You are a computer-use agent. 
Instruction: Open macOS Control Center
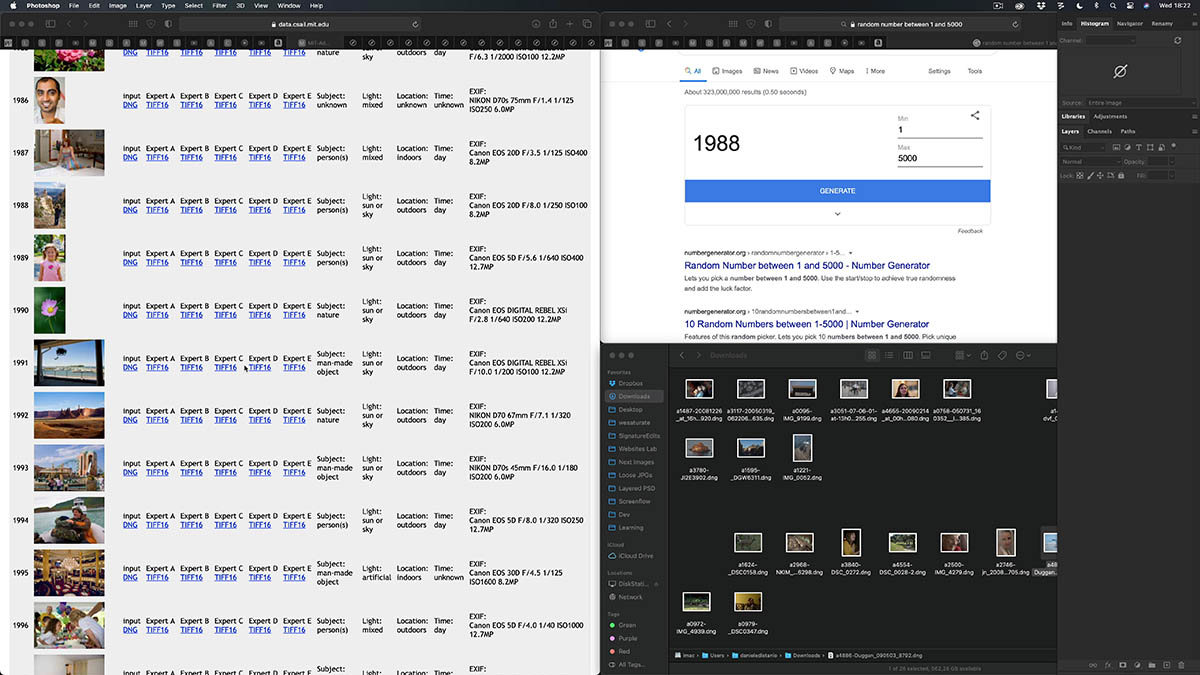pyautogui.click(x=1130, y=5)
